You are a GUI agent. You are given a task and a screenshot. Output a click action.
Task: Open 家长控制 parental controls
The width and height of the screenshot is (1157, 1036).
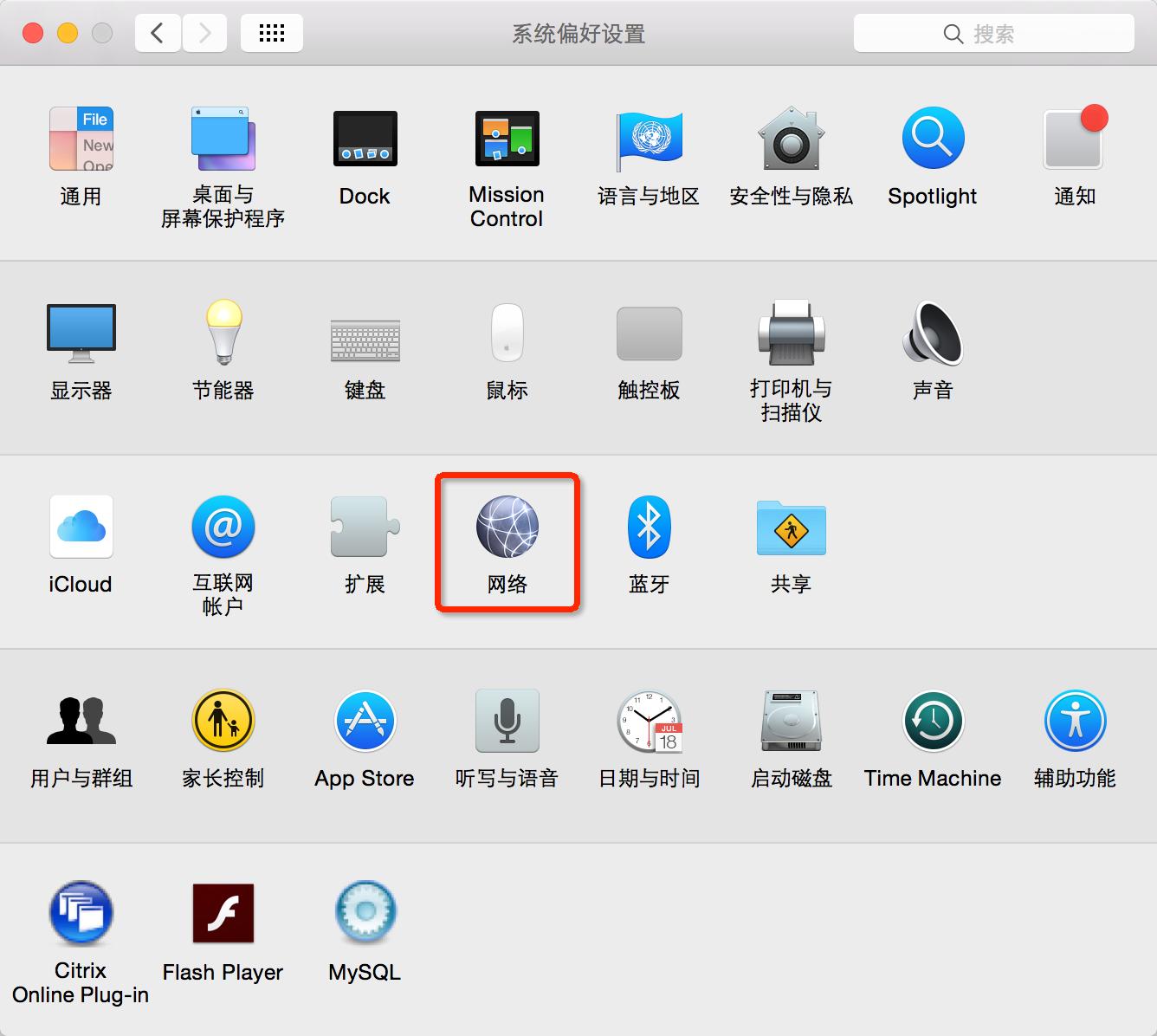[x=223, y=722]
